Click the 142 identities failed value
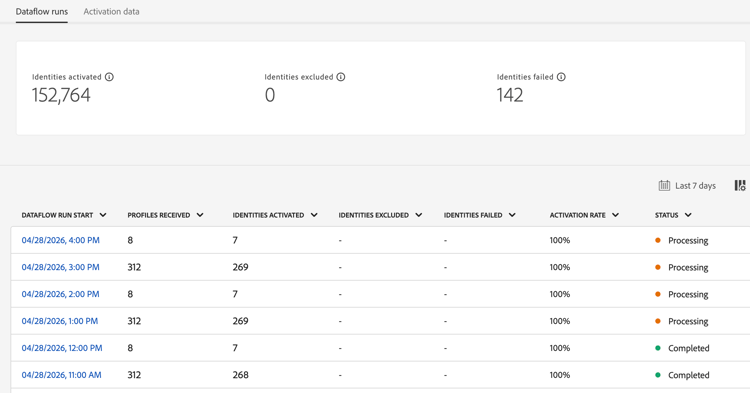Screen dimensions: 750x393 pyautogui.click(x=510, y=95)
